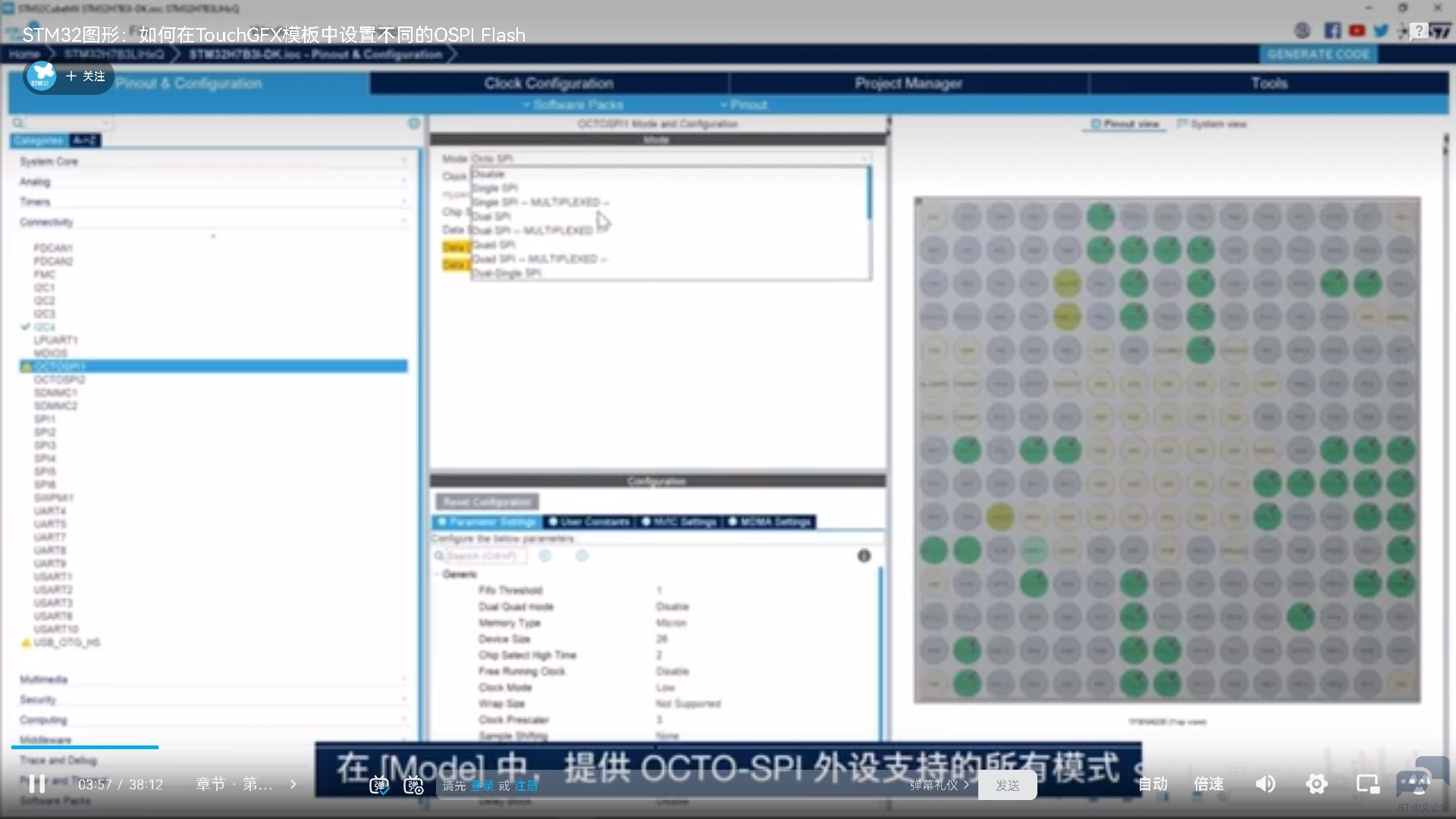The image size is (1456, 819).
Task: Expand the Security category
Action: point(214,699)
